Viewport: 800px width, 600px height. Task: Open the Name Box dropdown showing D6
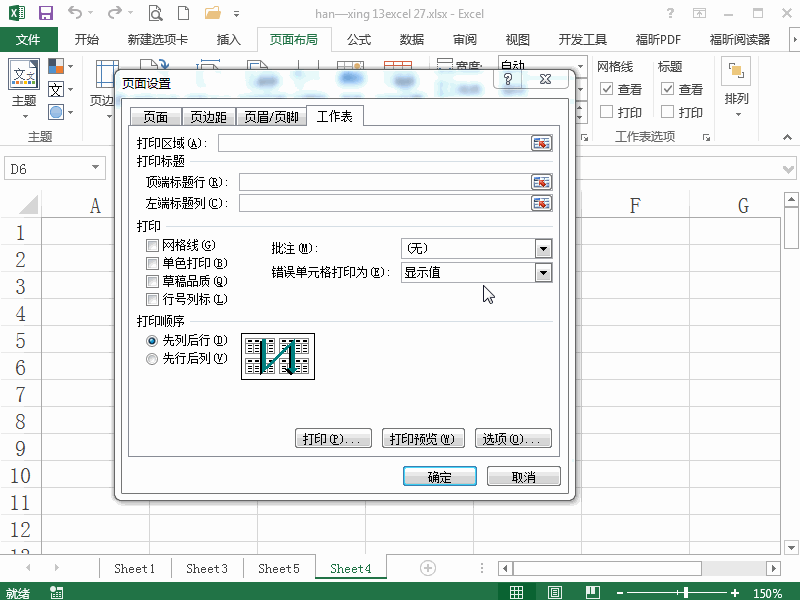pos(97,168)
